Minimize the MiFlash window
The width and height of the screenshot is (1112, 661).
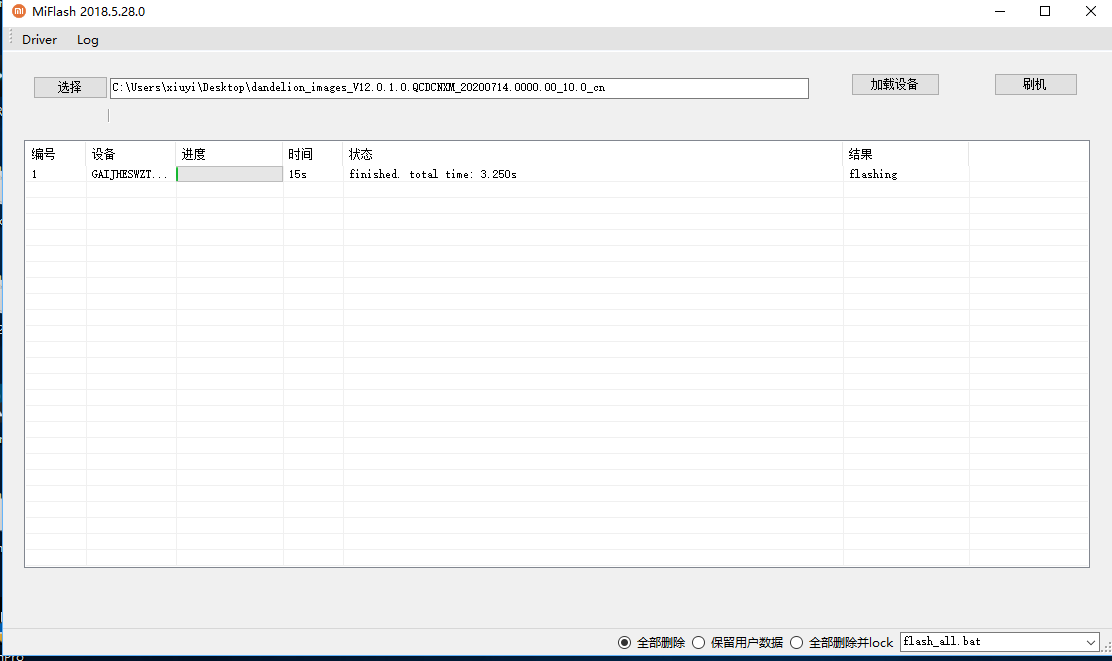(1000, 11)
